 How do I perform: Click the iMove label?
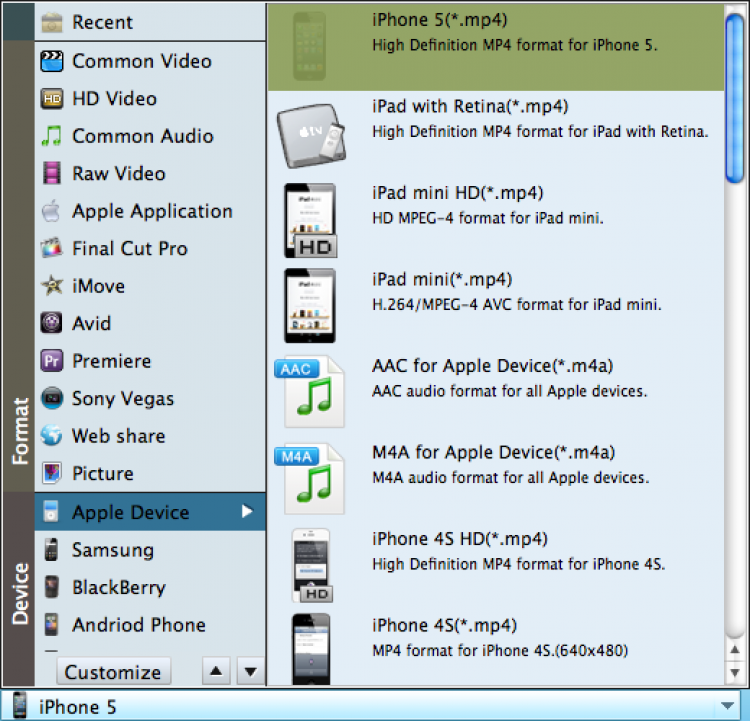pos(99,286)
